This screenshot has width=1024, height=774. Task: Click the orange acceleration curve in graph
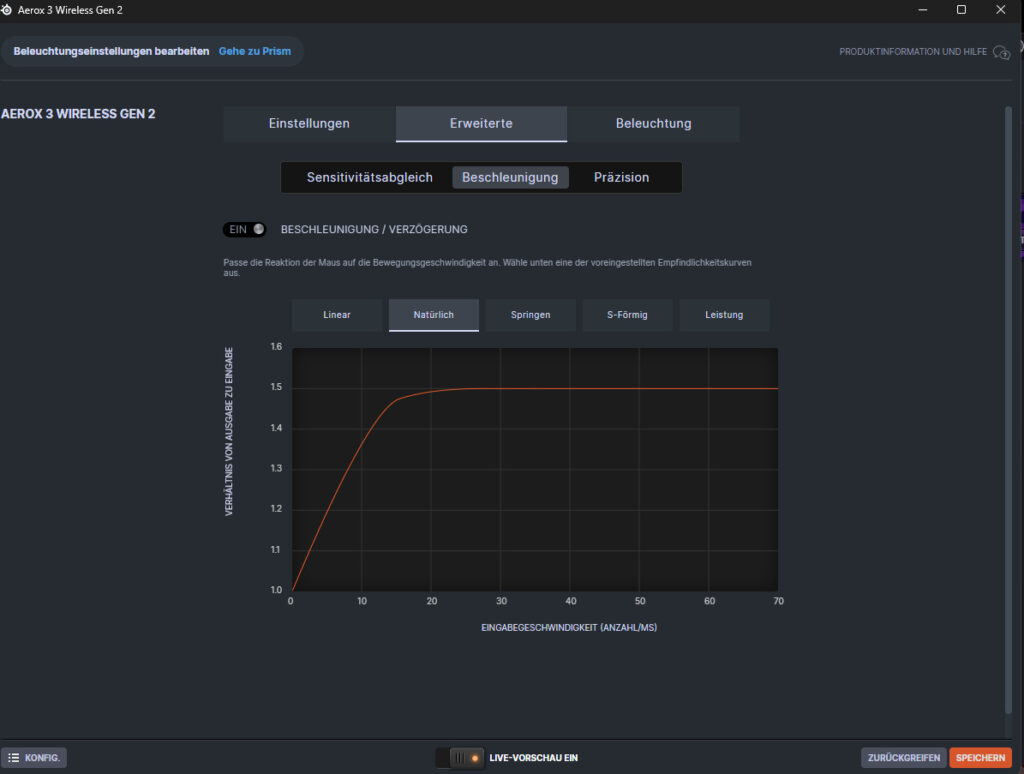[x=600, y=389]
